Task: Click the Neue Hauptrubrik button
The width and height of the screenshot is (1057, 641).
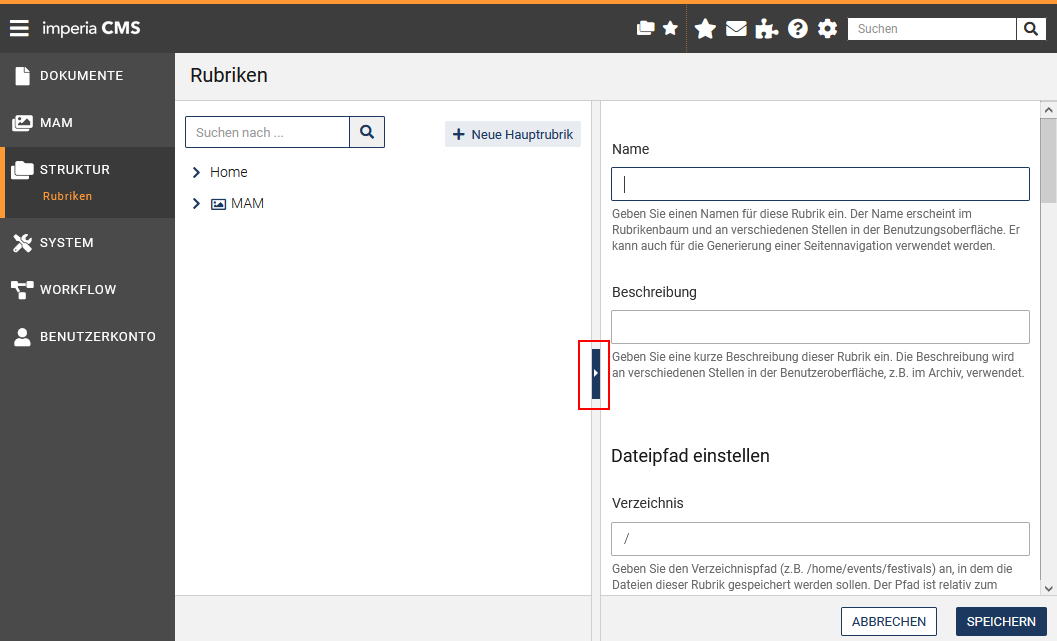Action: click(x=512, y=134)
